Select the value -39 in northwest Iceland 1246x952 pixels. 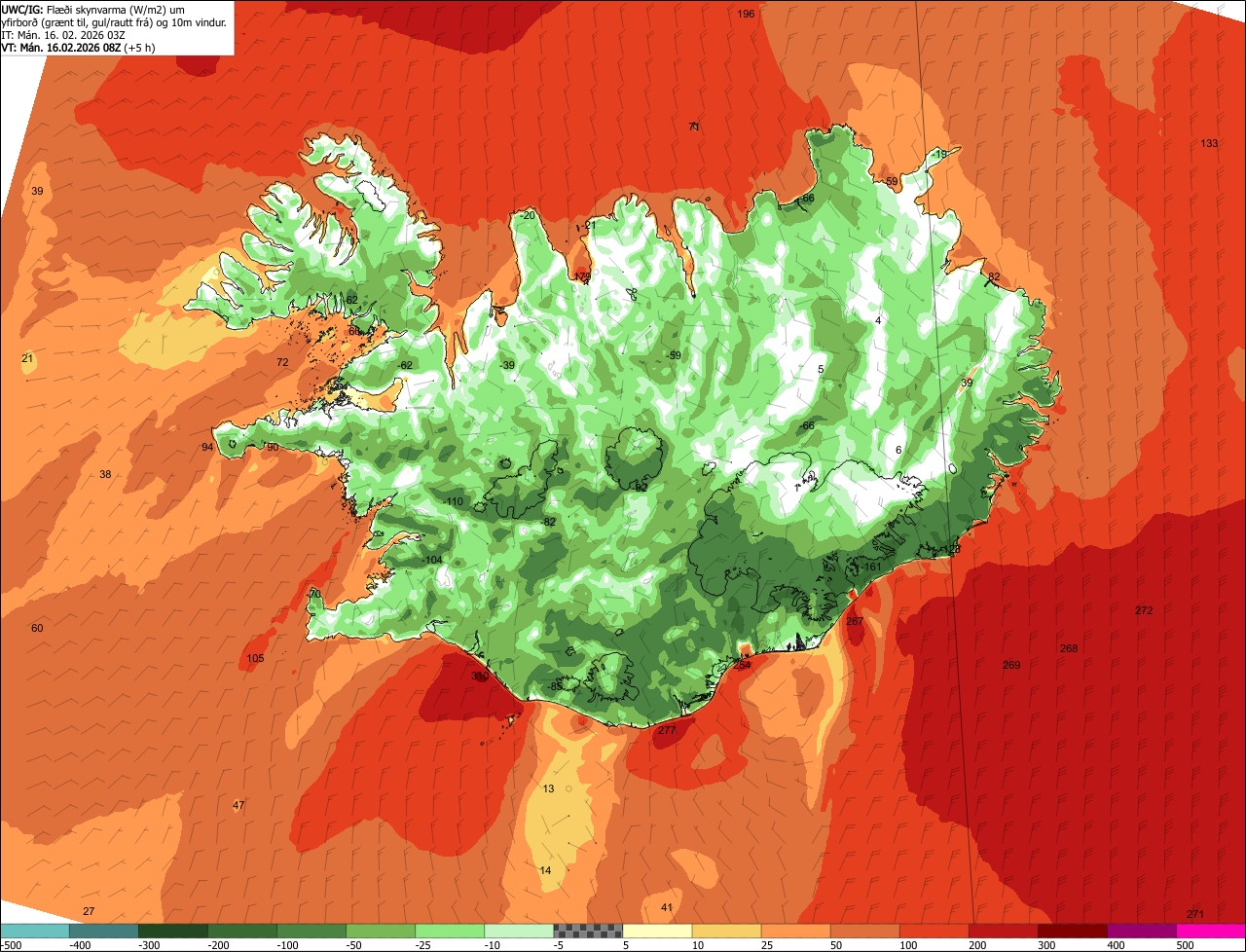point(506,365)
